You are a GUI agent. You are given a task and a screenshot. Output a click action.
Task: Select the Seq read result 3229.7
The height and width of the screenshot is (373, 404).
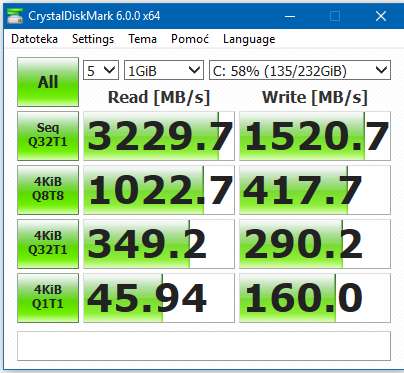pos(159,136)
